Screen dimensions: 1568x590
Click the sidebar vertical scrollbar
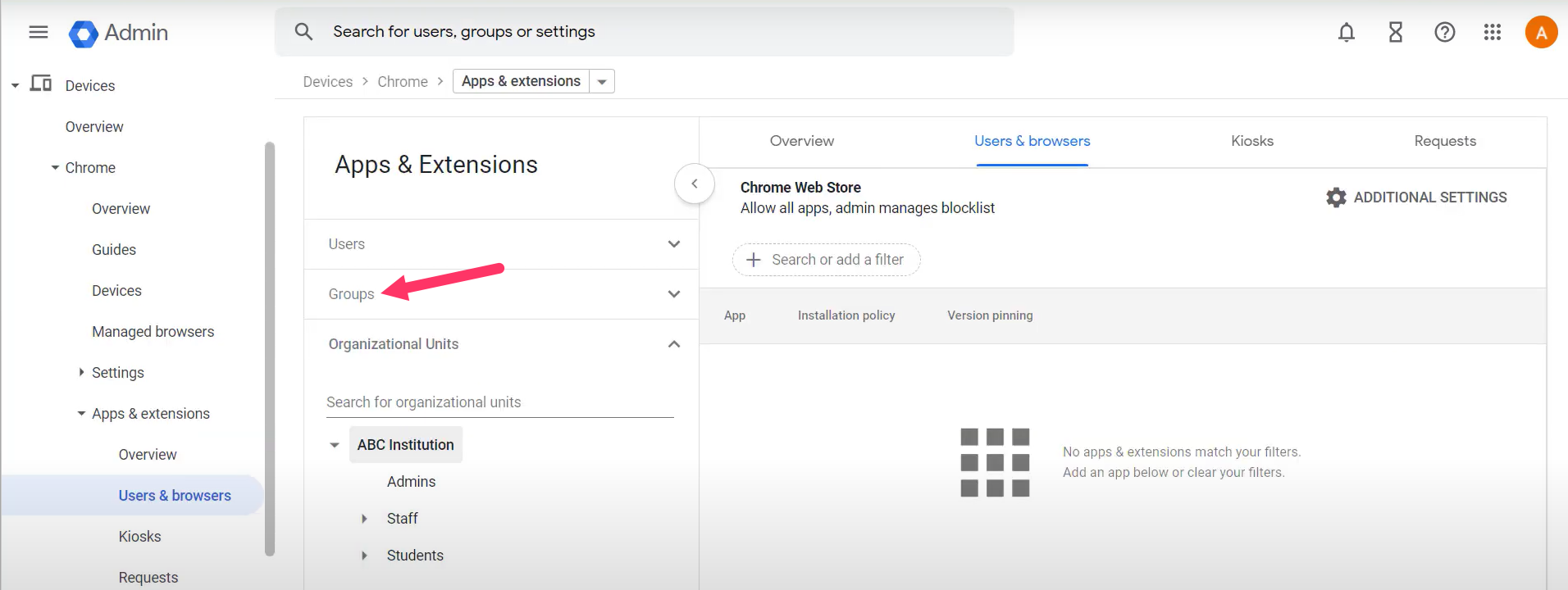(270, 348)
